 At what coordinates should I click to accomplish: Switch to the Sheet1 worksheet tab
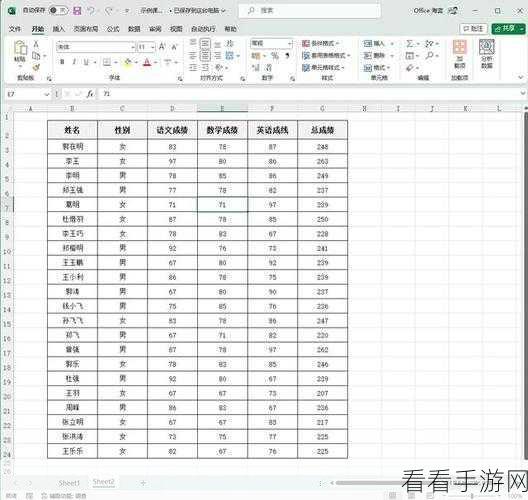click(x=69, y=483)
